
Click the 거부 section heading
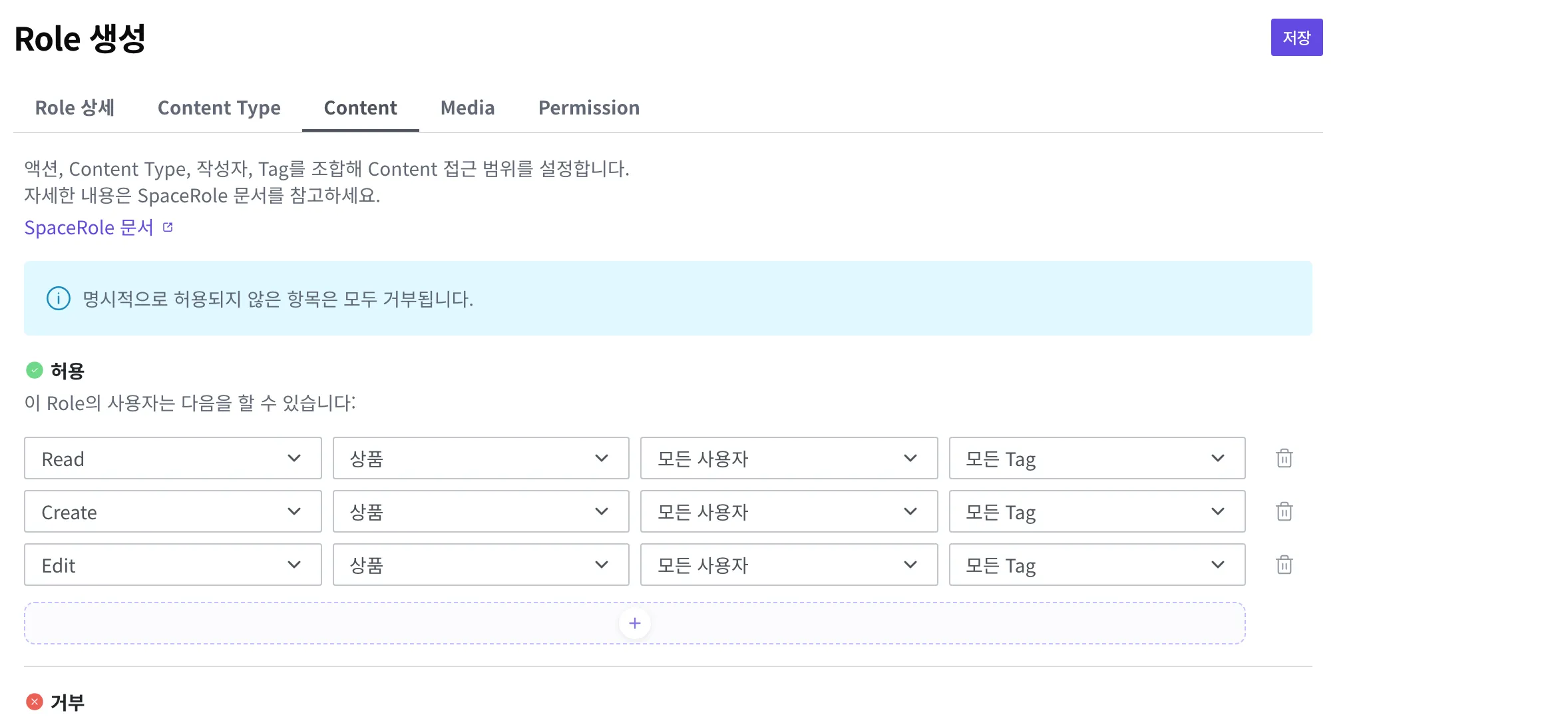click(x=68, y=702)
